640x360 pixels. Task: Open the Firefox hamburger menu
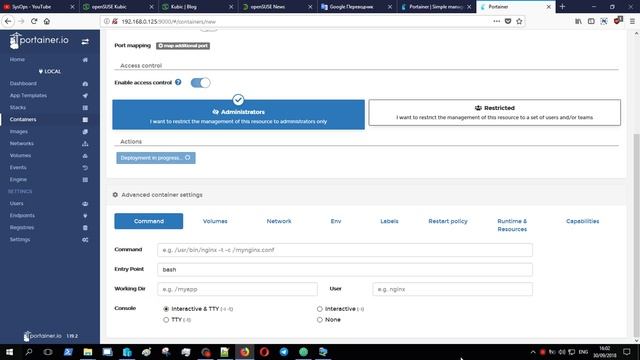click(x=632, y=21)
